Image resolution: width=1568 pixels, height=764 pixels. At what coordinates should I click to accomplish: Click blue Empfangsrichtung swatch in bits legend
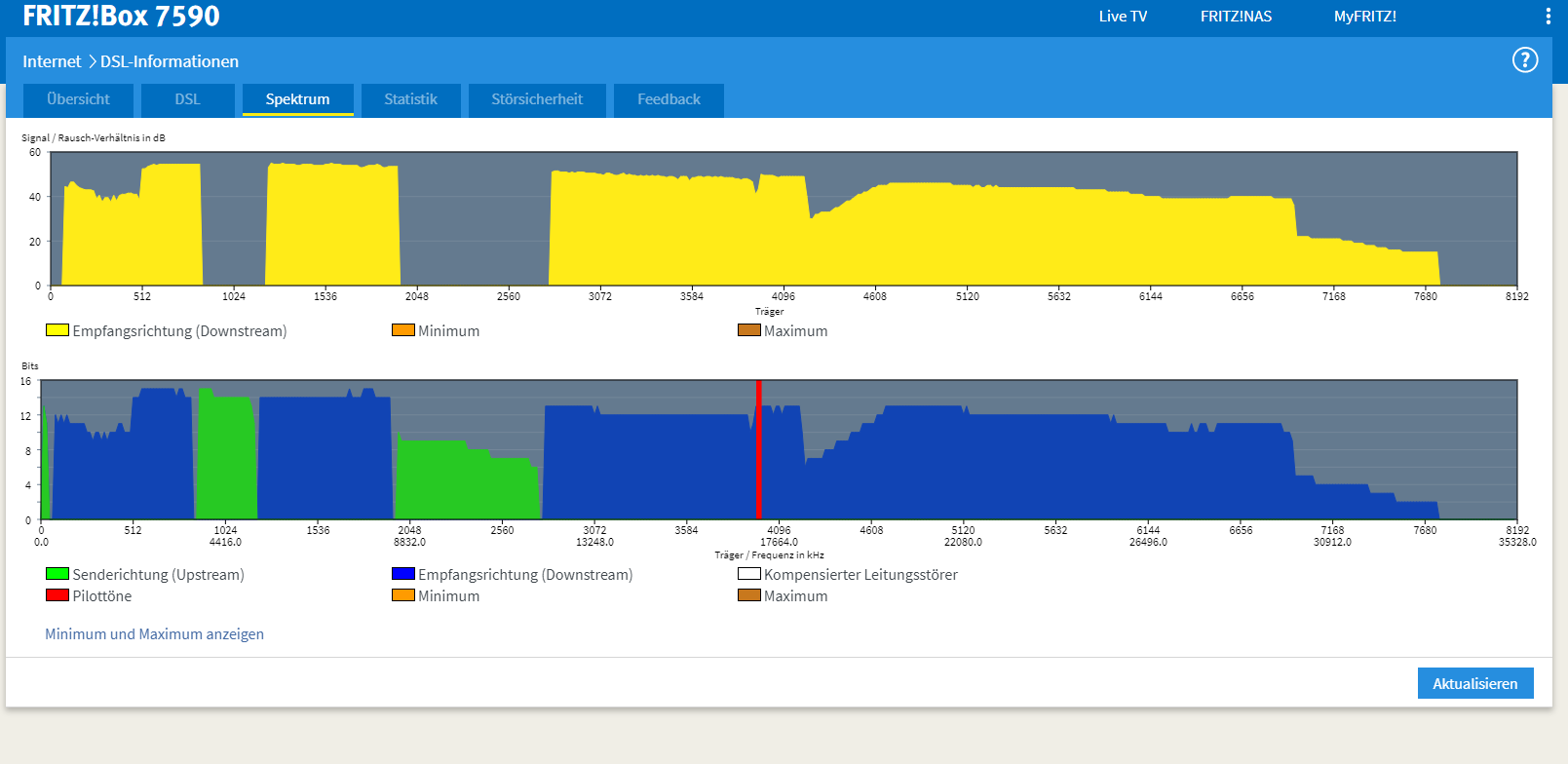click(x=403, y=574)
